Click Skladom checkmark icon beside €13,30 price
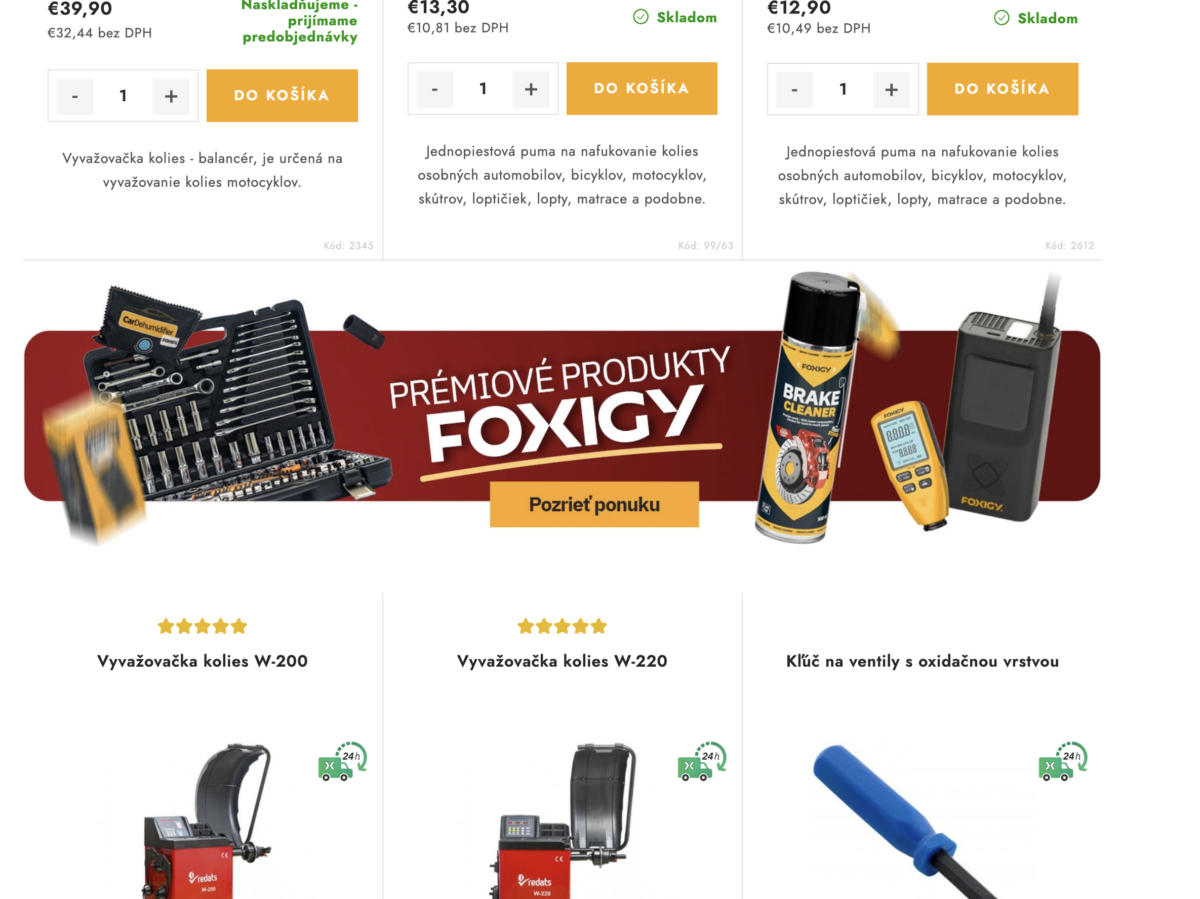This screenshot has width=1200, height=899. point(641,17)
